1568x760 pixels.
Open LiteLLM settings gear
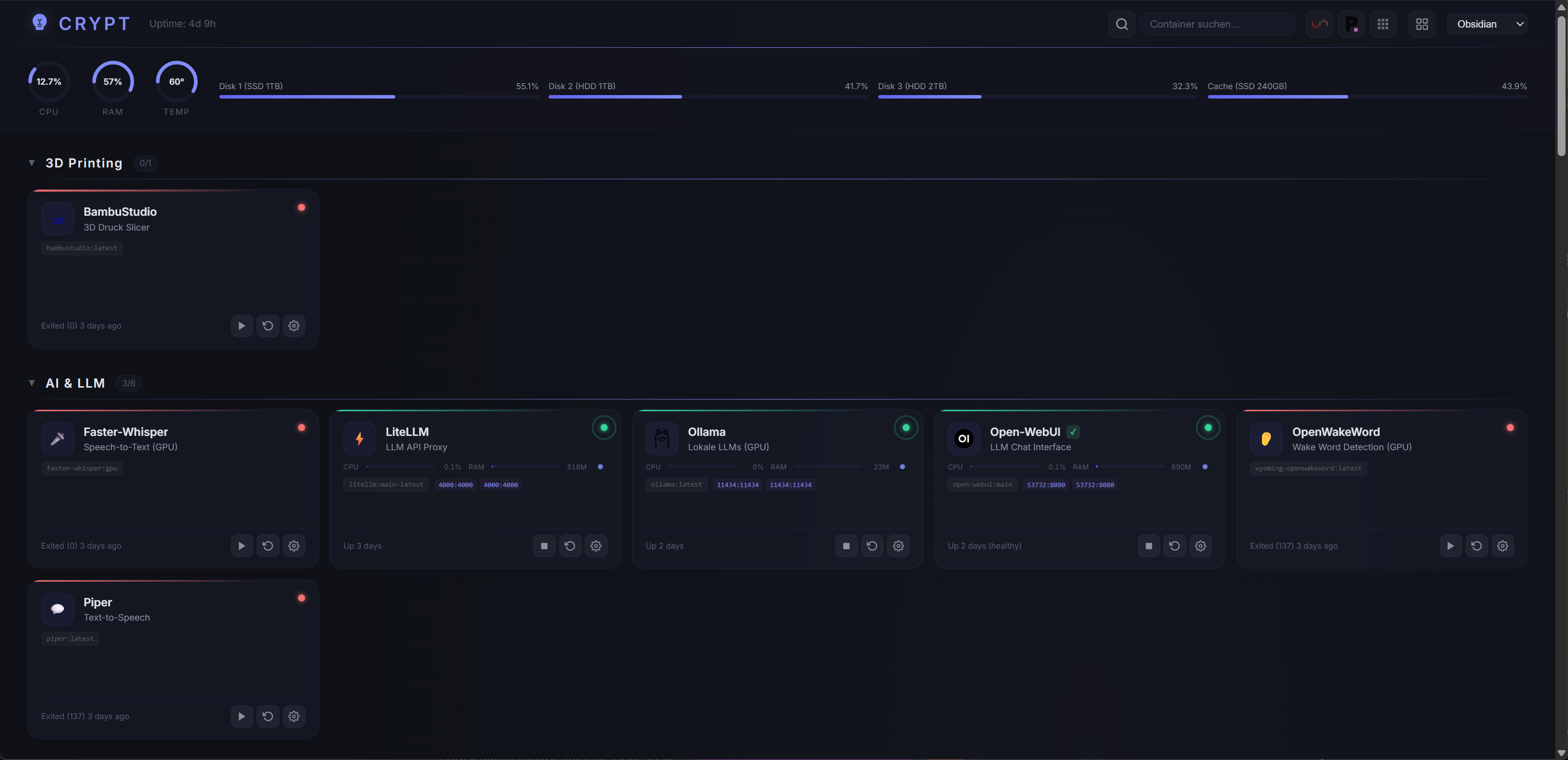[x=597, y=546]
